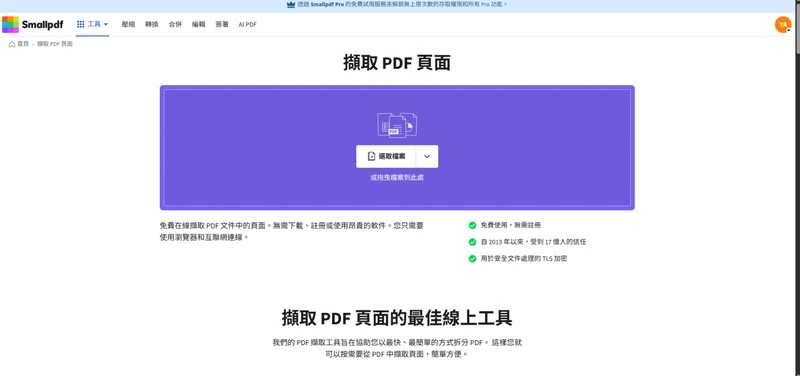The height and width of the screenshot is (376, 800).
Task: Open the 工具 tools grid menu
Action: pos(92,24)
